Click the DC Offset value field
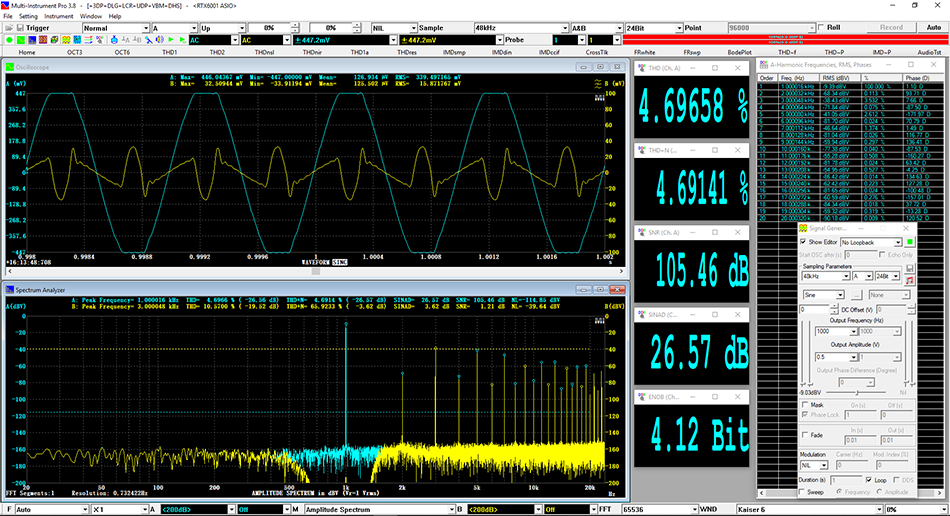Image resolution: width=950 pixels, height=516 pixels. click(x=814, y=309)
